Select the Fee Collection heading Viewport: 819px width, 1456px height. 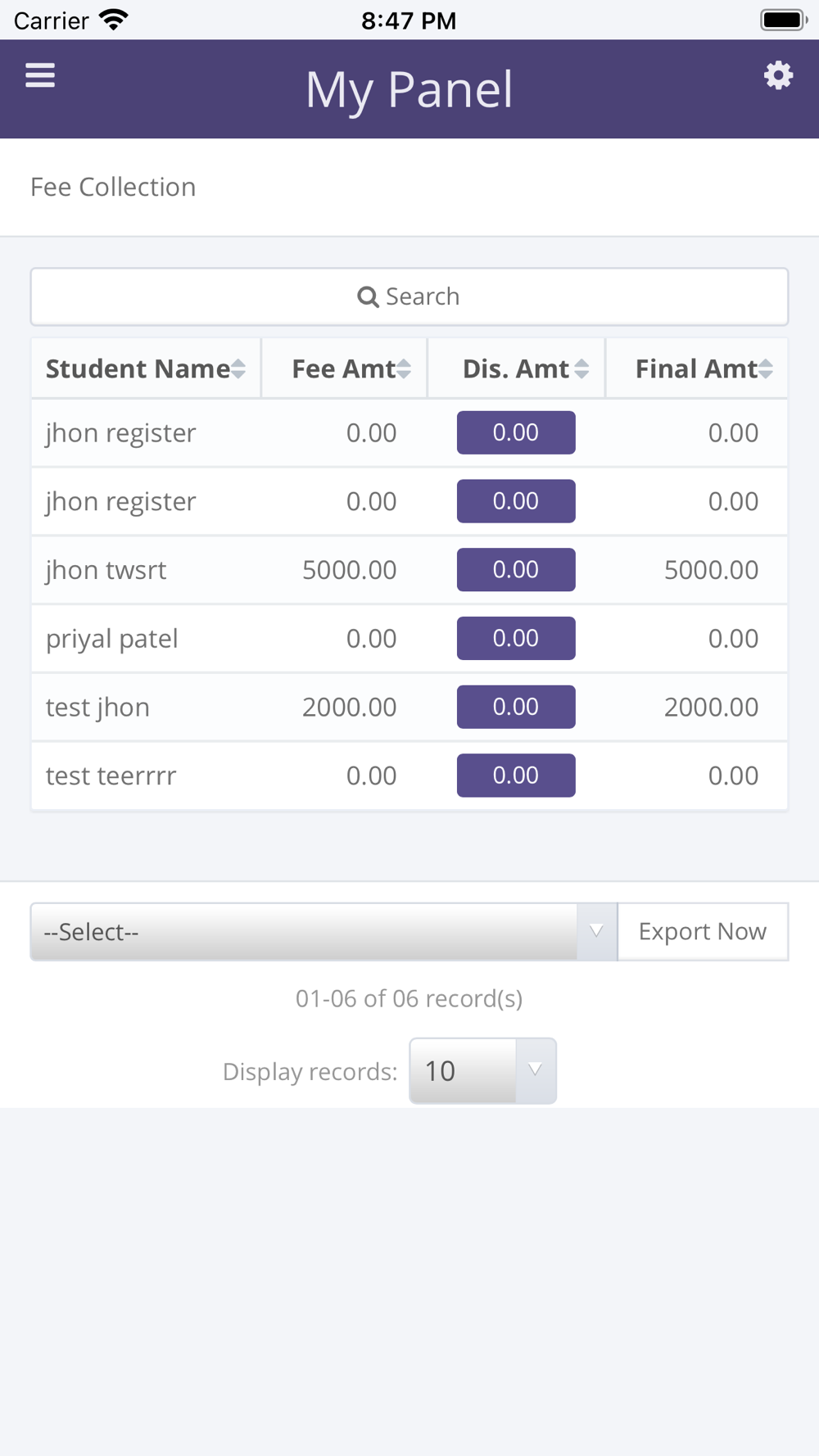tap(113, 188)
